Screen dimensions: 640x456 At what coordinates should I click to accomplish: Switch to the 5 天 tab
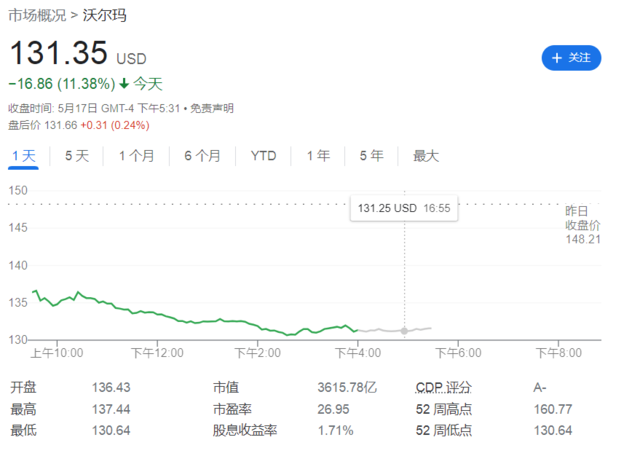click(77, 156)
